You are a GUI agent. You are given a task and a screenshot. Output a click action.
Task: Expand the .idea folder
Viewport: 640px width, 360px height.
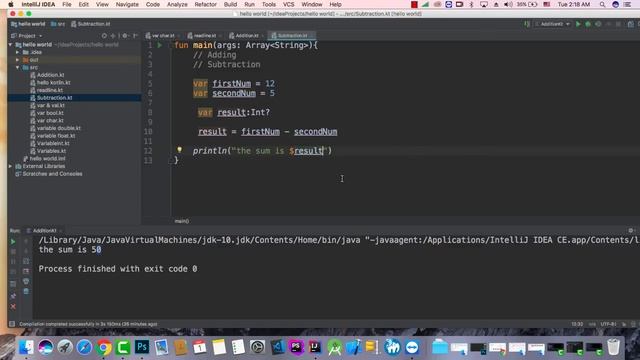point(18,52)
